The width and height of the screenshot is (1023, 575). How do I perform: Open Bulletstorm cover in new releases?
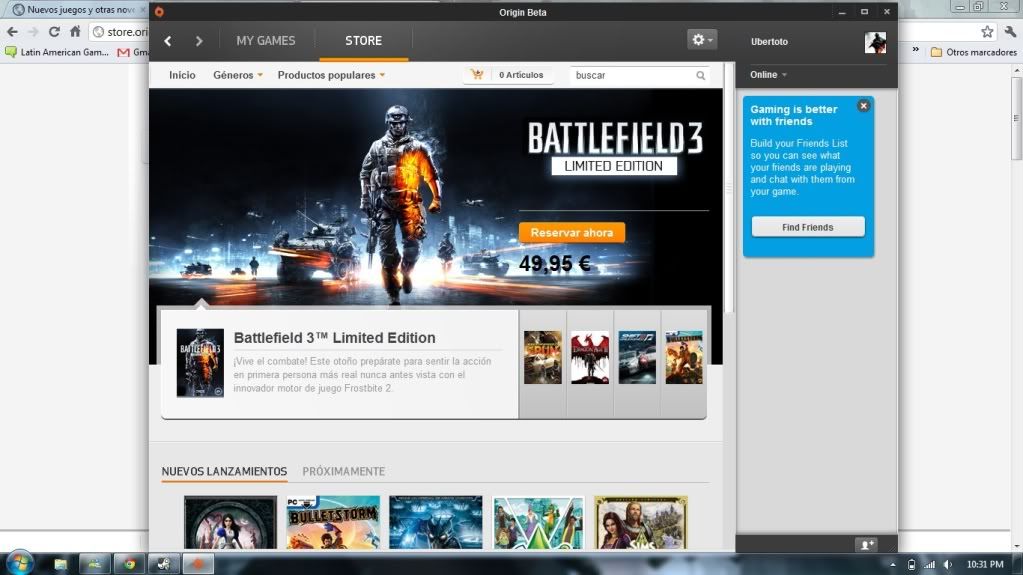click(x=333, y=523)
